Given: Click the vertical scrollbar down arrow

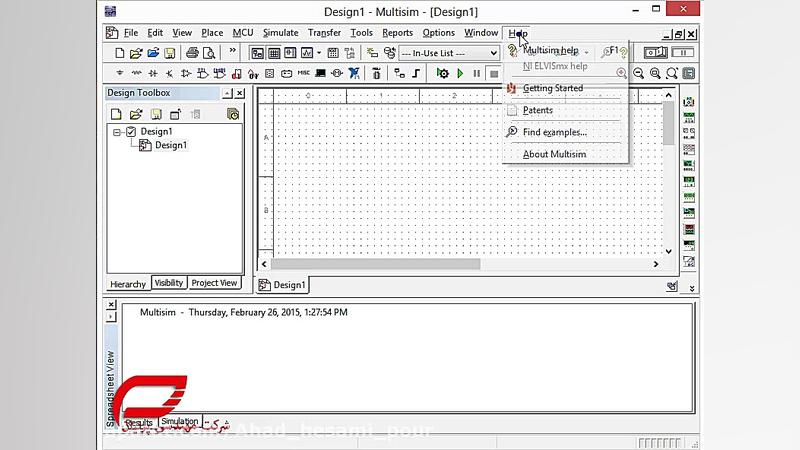Looking at the screenshot, I should click(x=668, y=251).
